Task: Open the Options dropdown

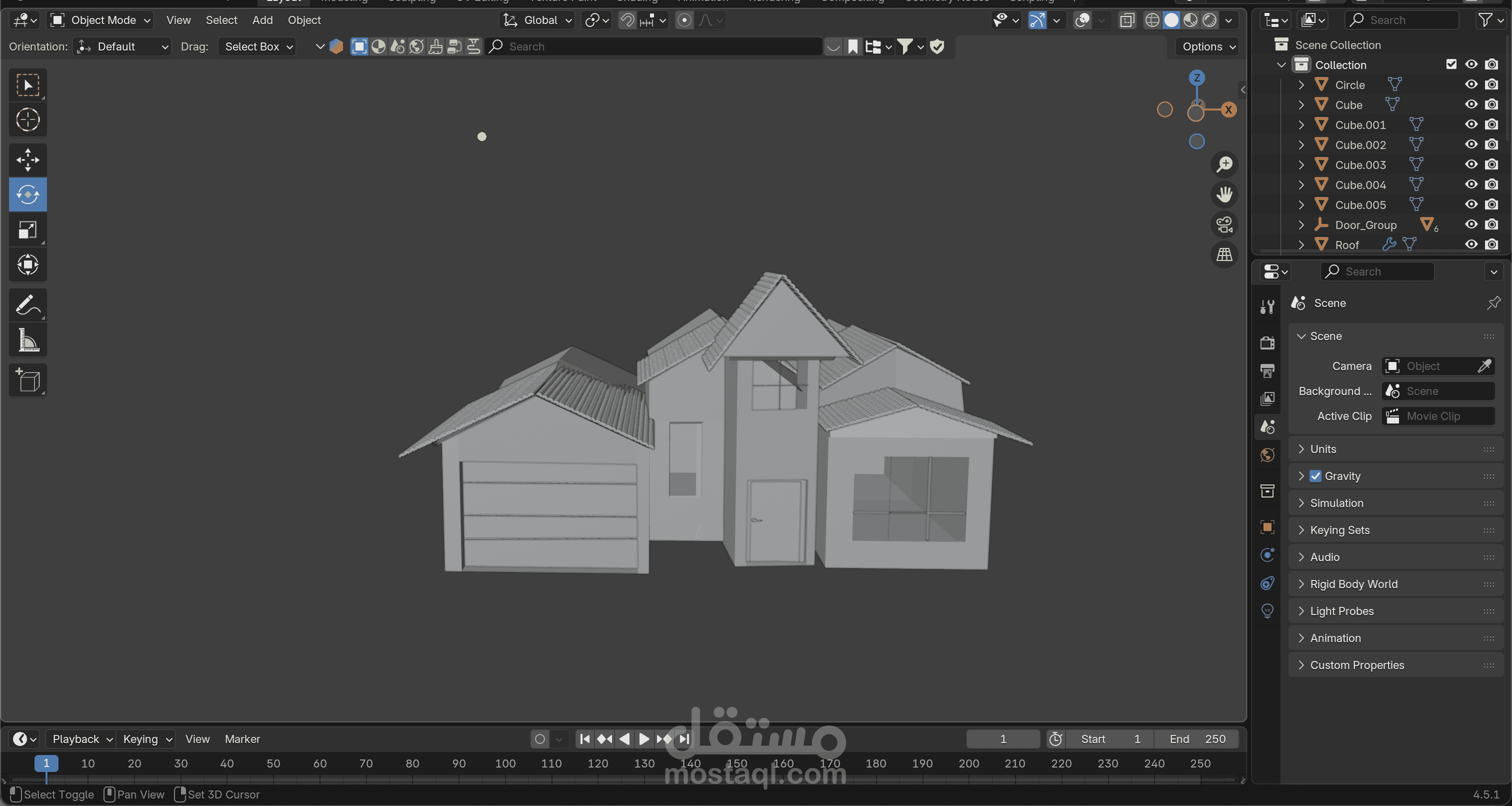Action: coord(1207,46)
